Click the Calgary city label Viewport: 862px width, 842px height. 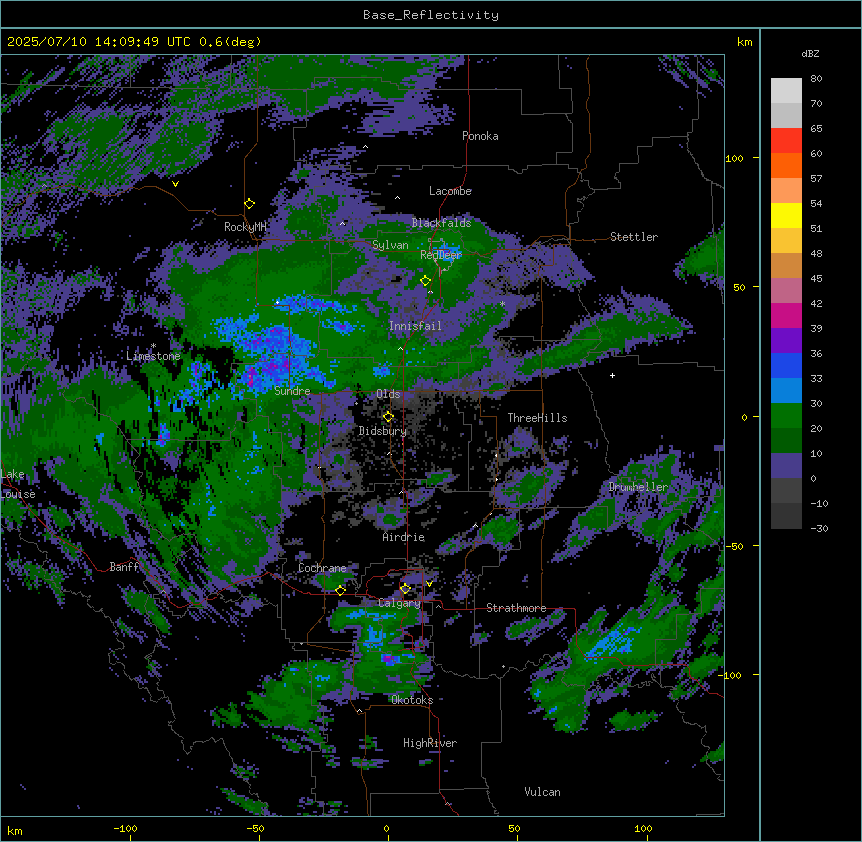click(399, 603)
